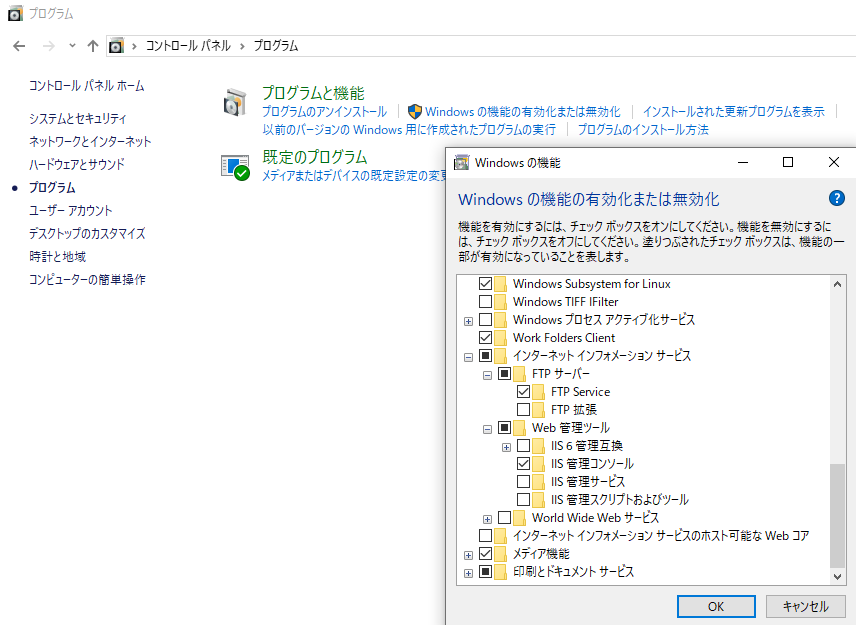Click the folder icon beside IIS 管理サービス

538,482
